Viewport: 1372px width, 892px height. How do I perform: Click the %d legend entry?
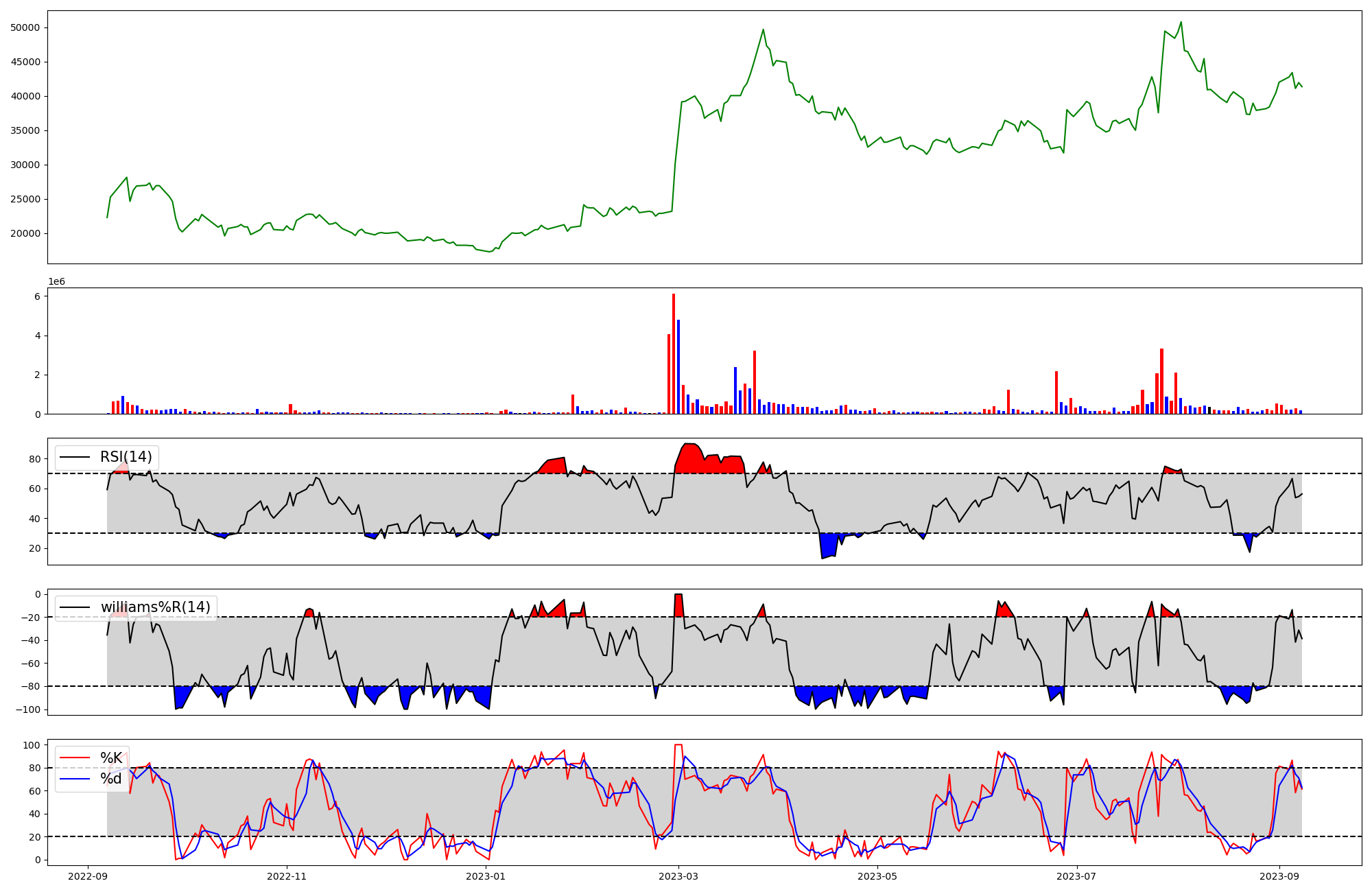(110, 779)
